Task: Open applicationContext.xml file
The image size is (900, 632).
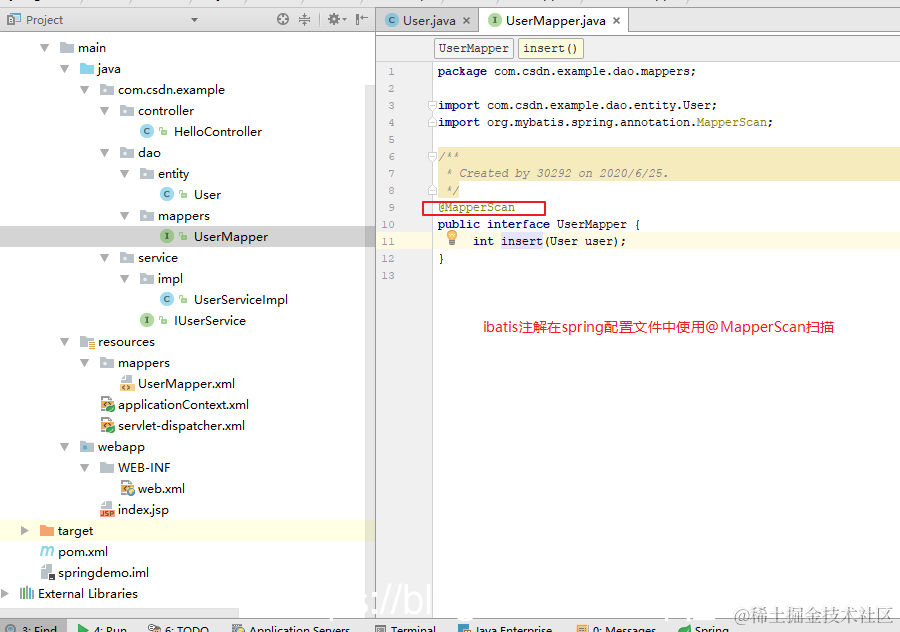Action: (x=183, y=405)
